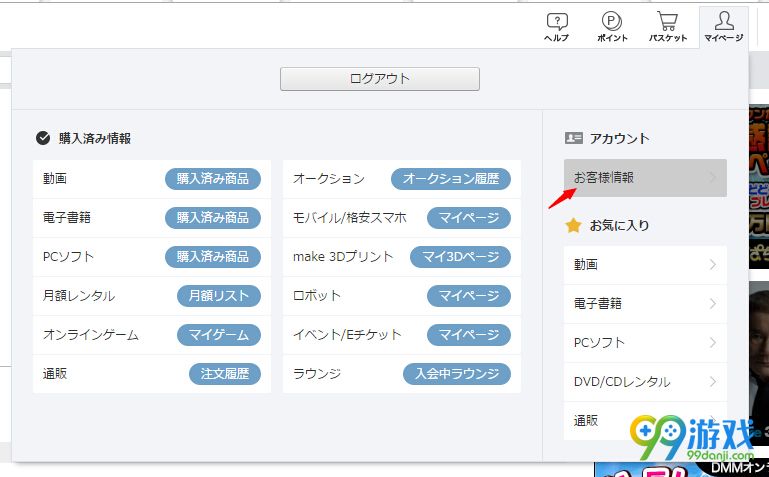Click the 通販 label in purchases list
The width and height of the screenshot is (769, 477).
[55, 374]
